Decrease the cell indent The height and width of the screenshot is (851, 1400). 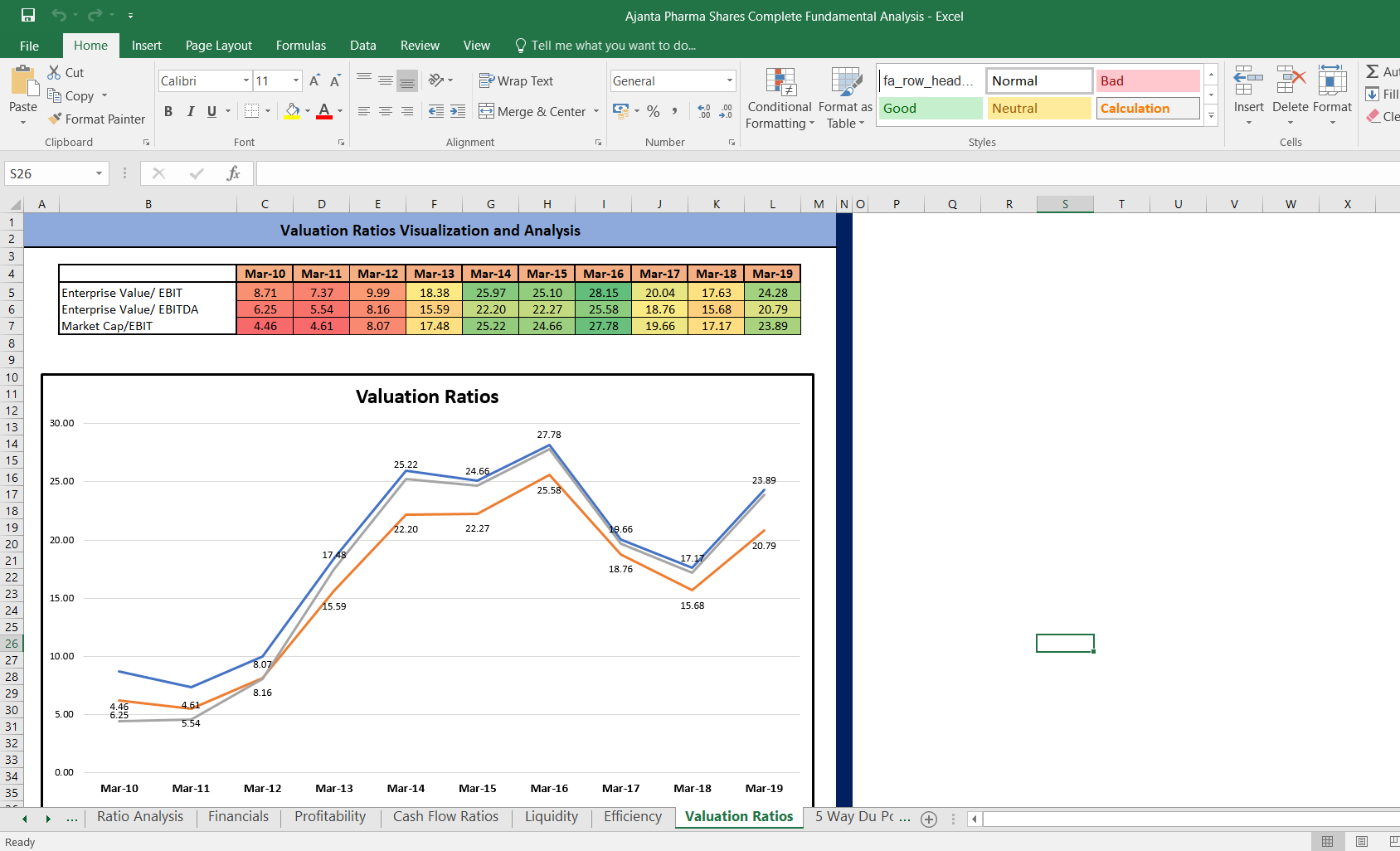click(436, 111)
